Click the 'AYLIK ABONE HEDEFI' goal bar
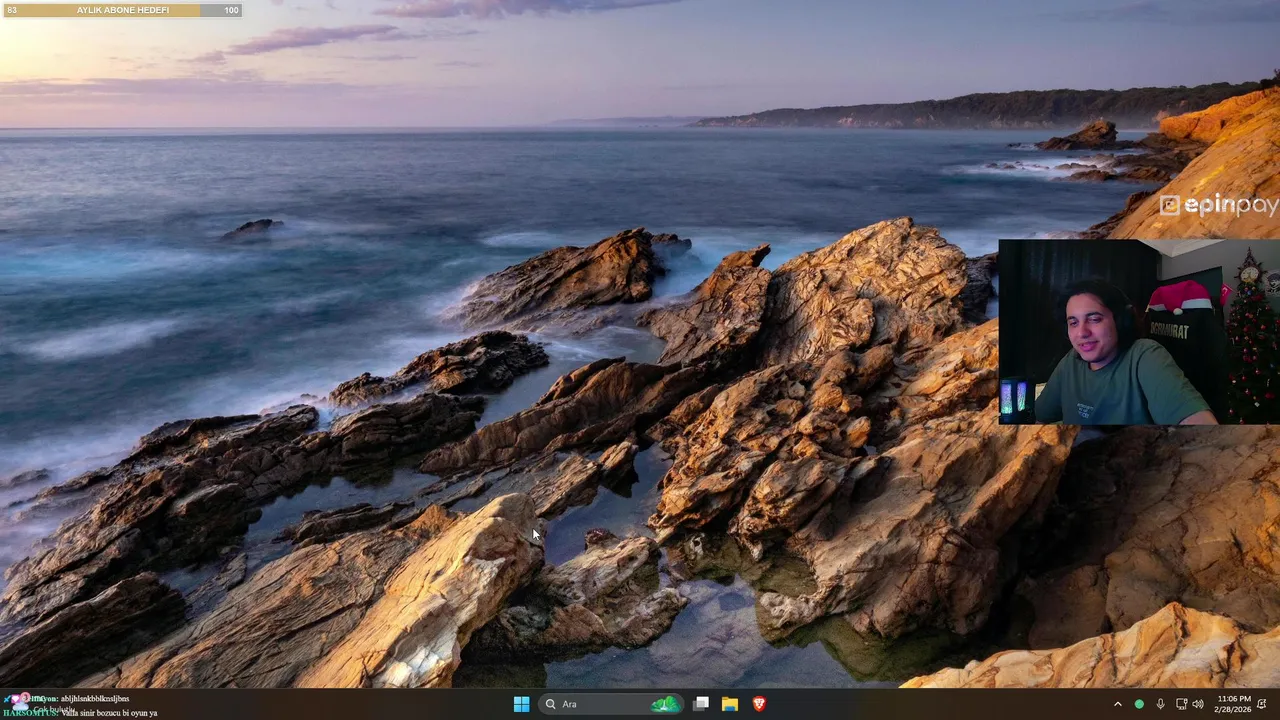The width and height of the screenshot is (1280, 720). pos(122,10)
